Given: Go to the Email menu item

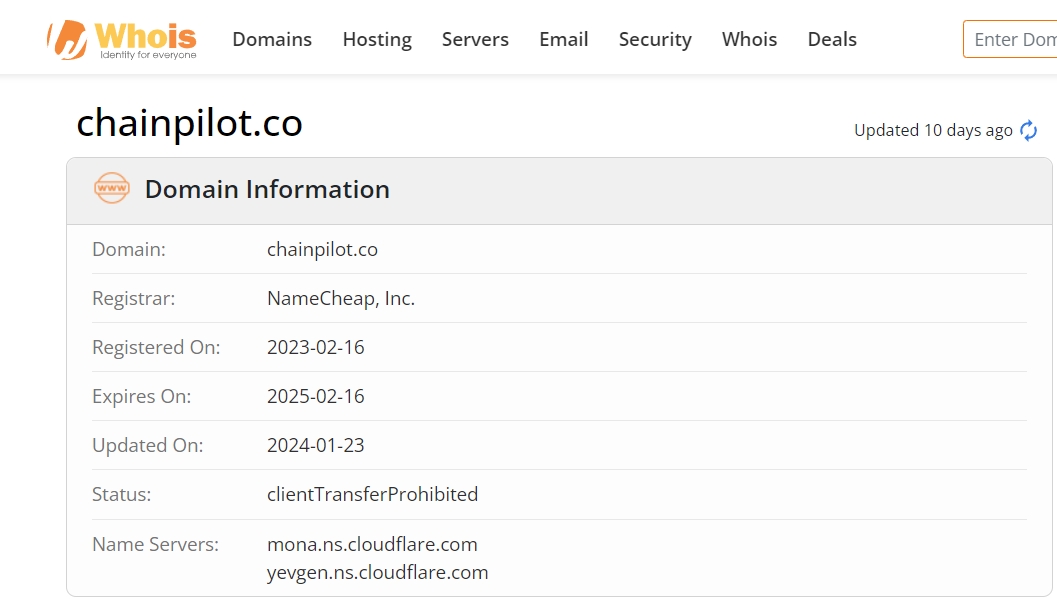Looking at the screenshot, I should (x=563, y=39).
